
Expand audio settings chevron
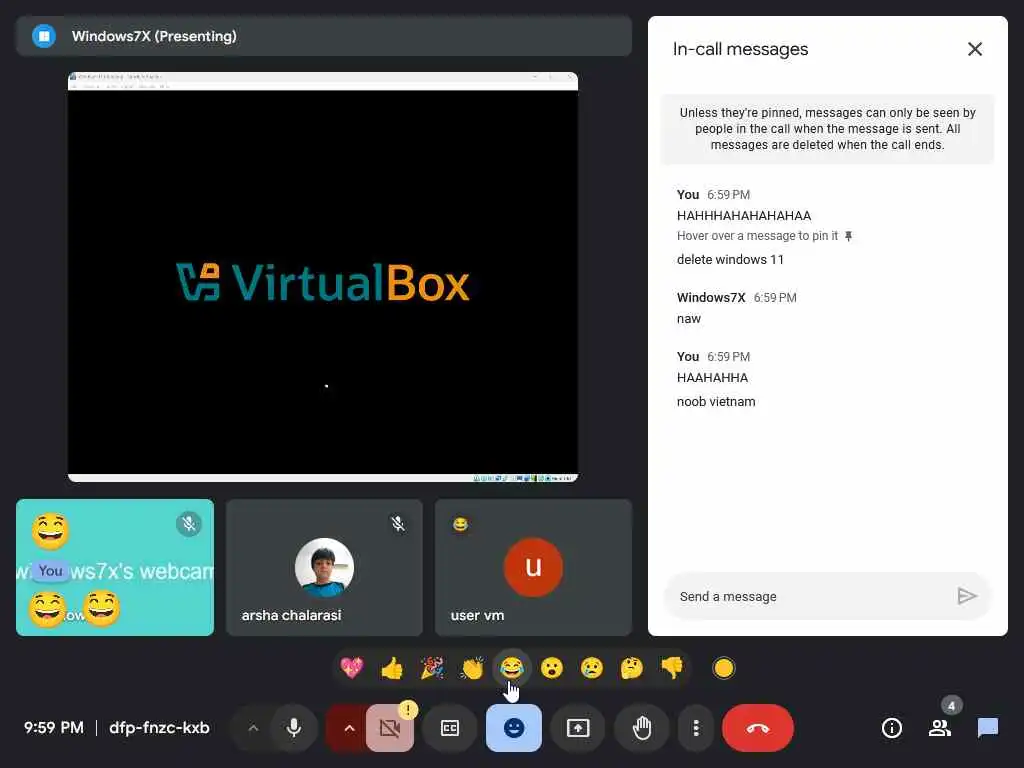[x=253, y=728]
